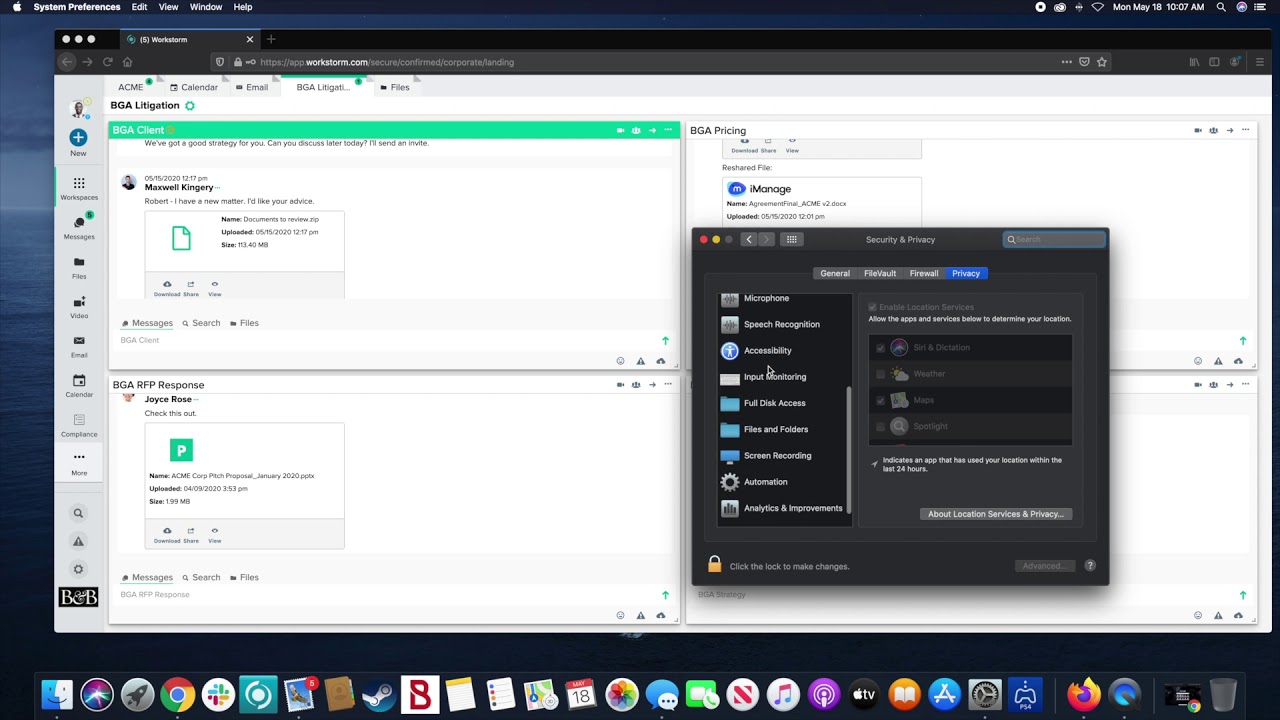Open Calendar in the Workstorm left sidebar
This screenshot has width=1280, height=720.
79,385
